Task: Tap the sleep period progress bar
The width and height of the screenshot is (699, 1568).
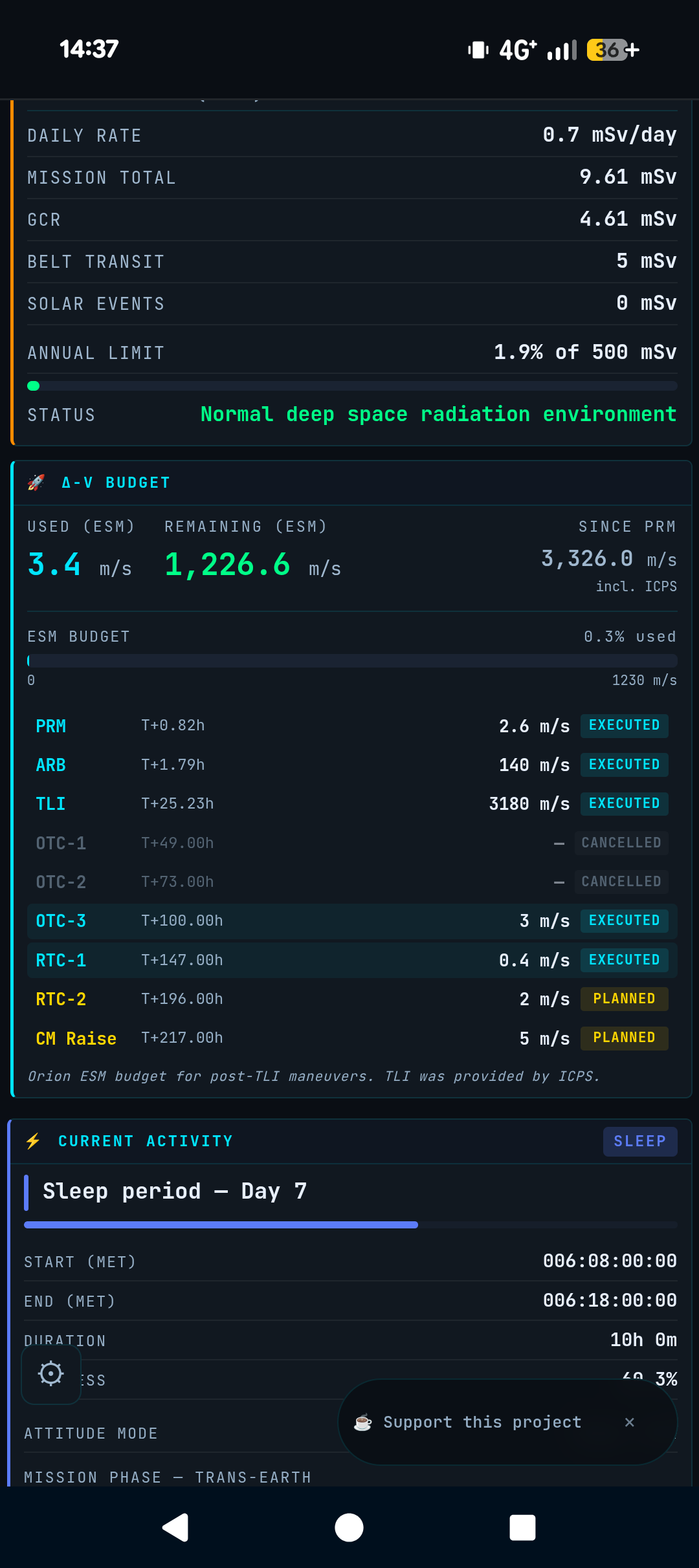Action: click(350, 1225)
